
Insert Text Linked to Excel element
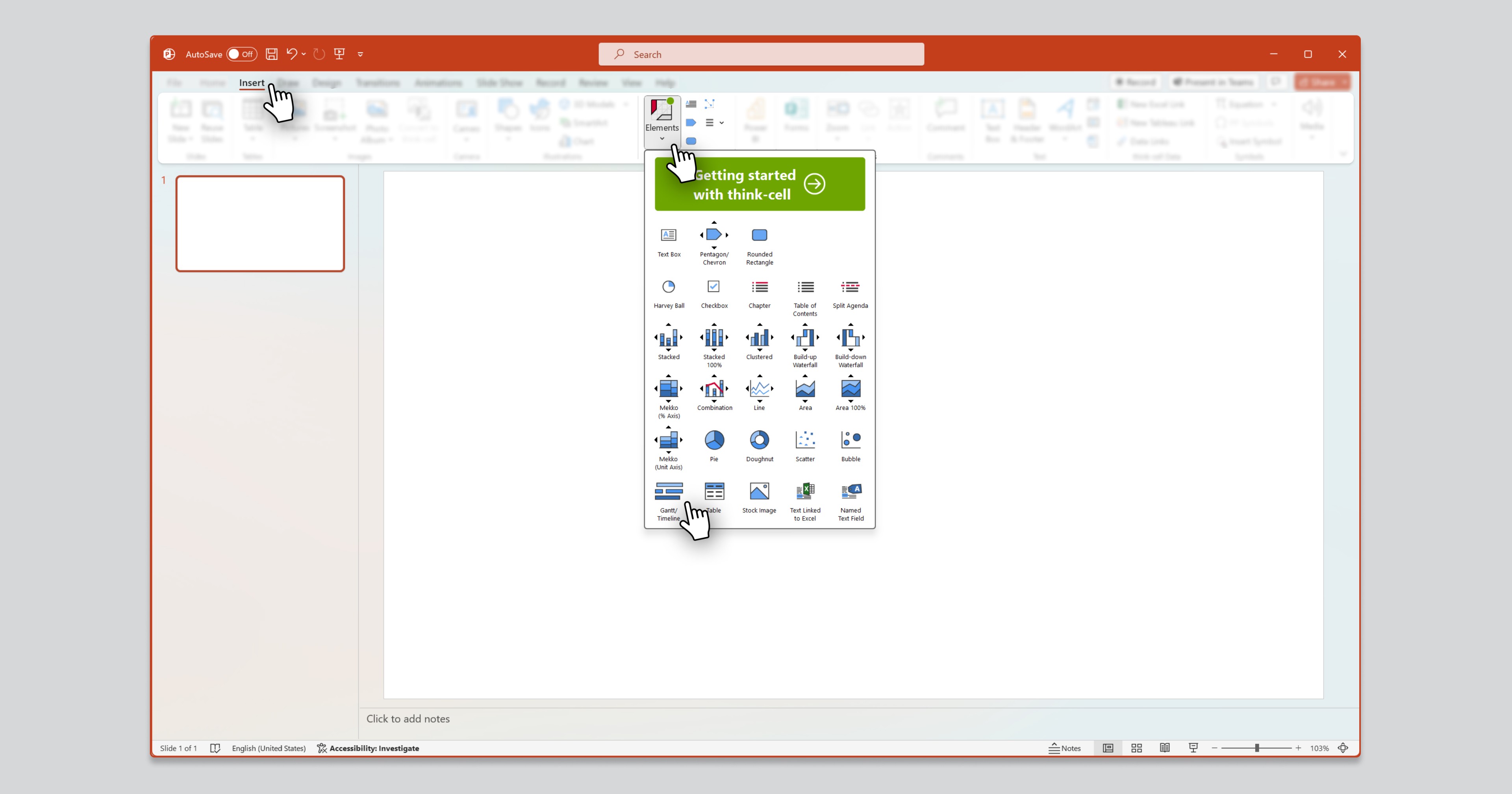pyautogui.click(x=805, y=501)
